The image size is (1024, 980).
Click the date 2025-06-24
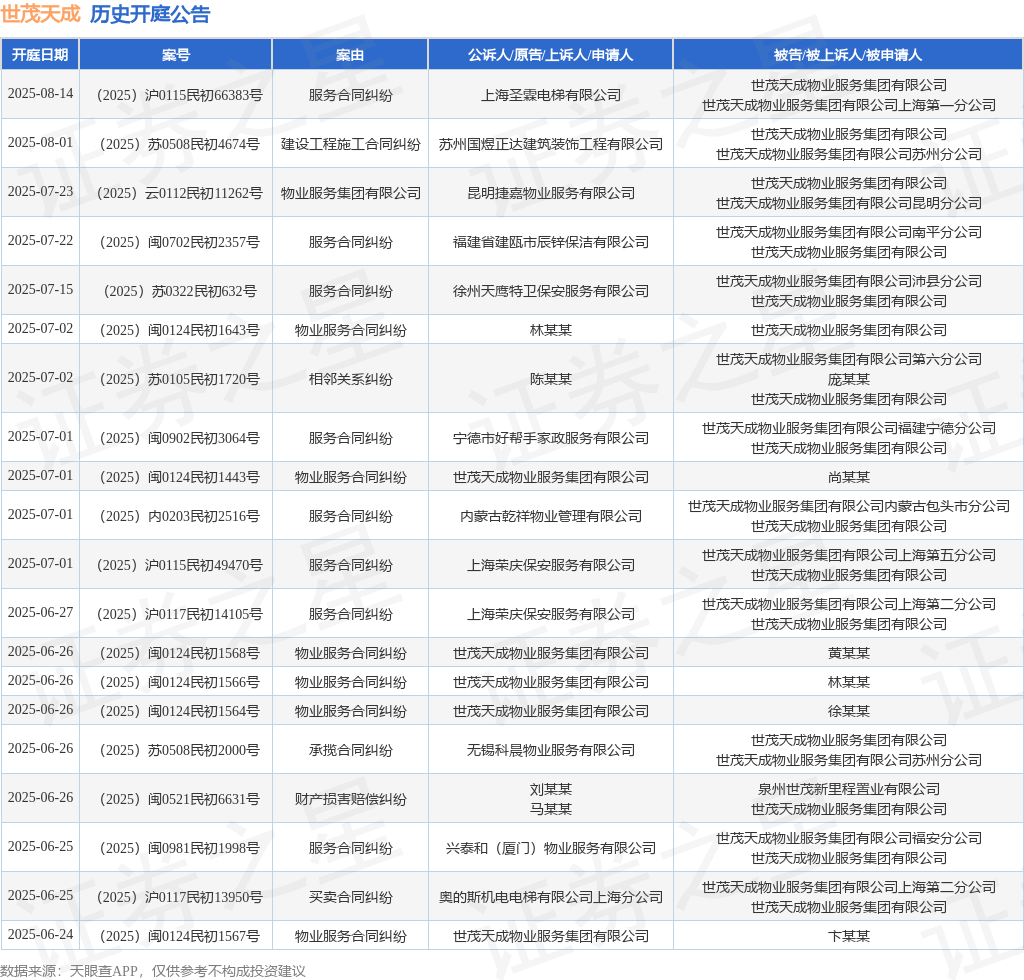(x=40, y=934)
